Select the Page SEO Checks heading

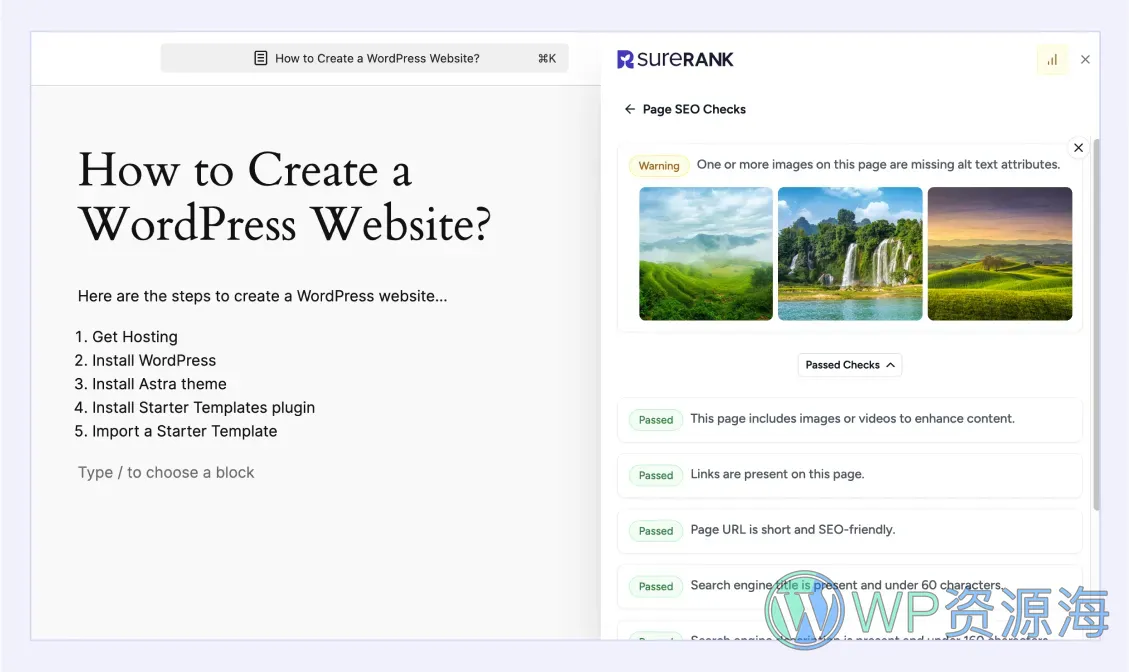tap(694, 109)
